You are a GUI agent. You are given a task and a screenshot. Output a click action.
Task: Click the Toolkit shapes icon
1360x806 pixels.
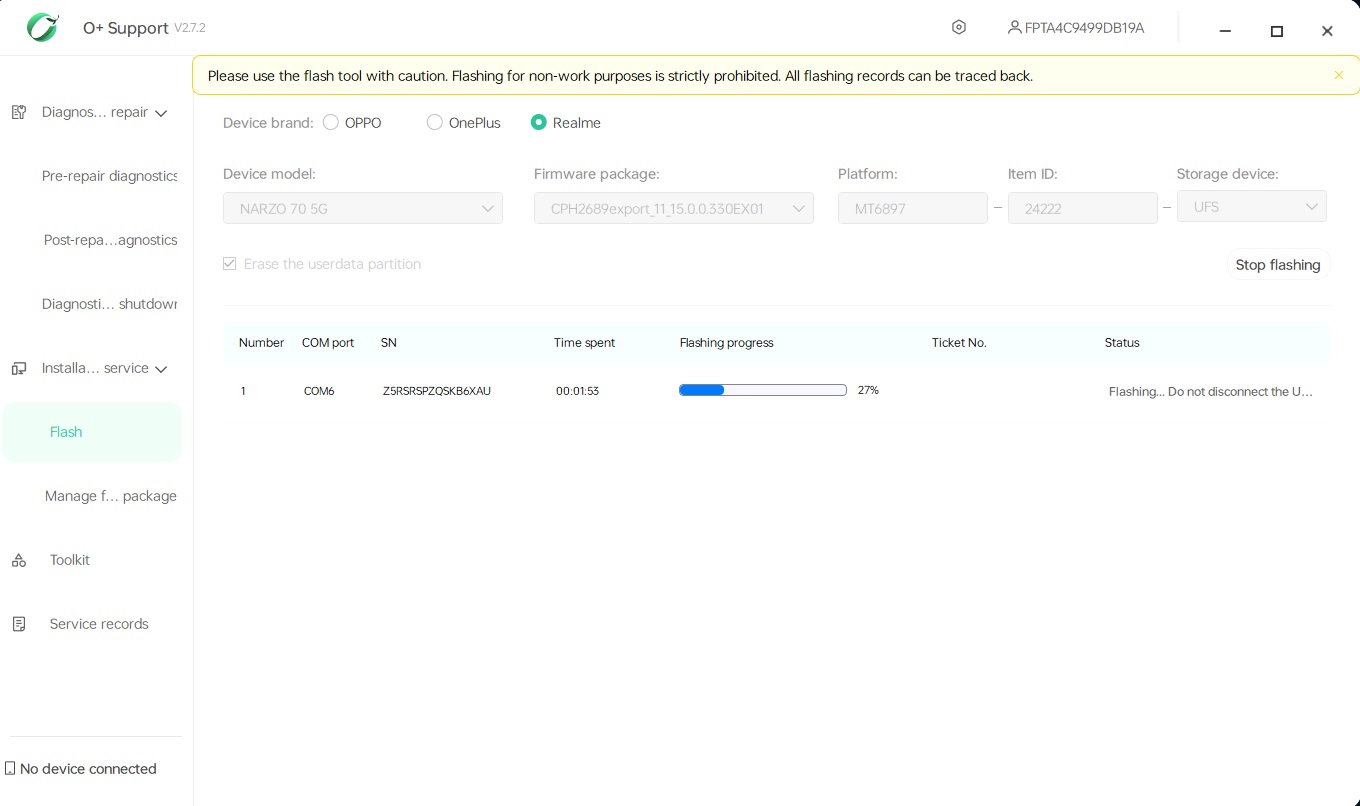[x=18, y=560]
